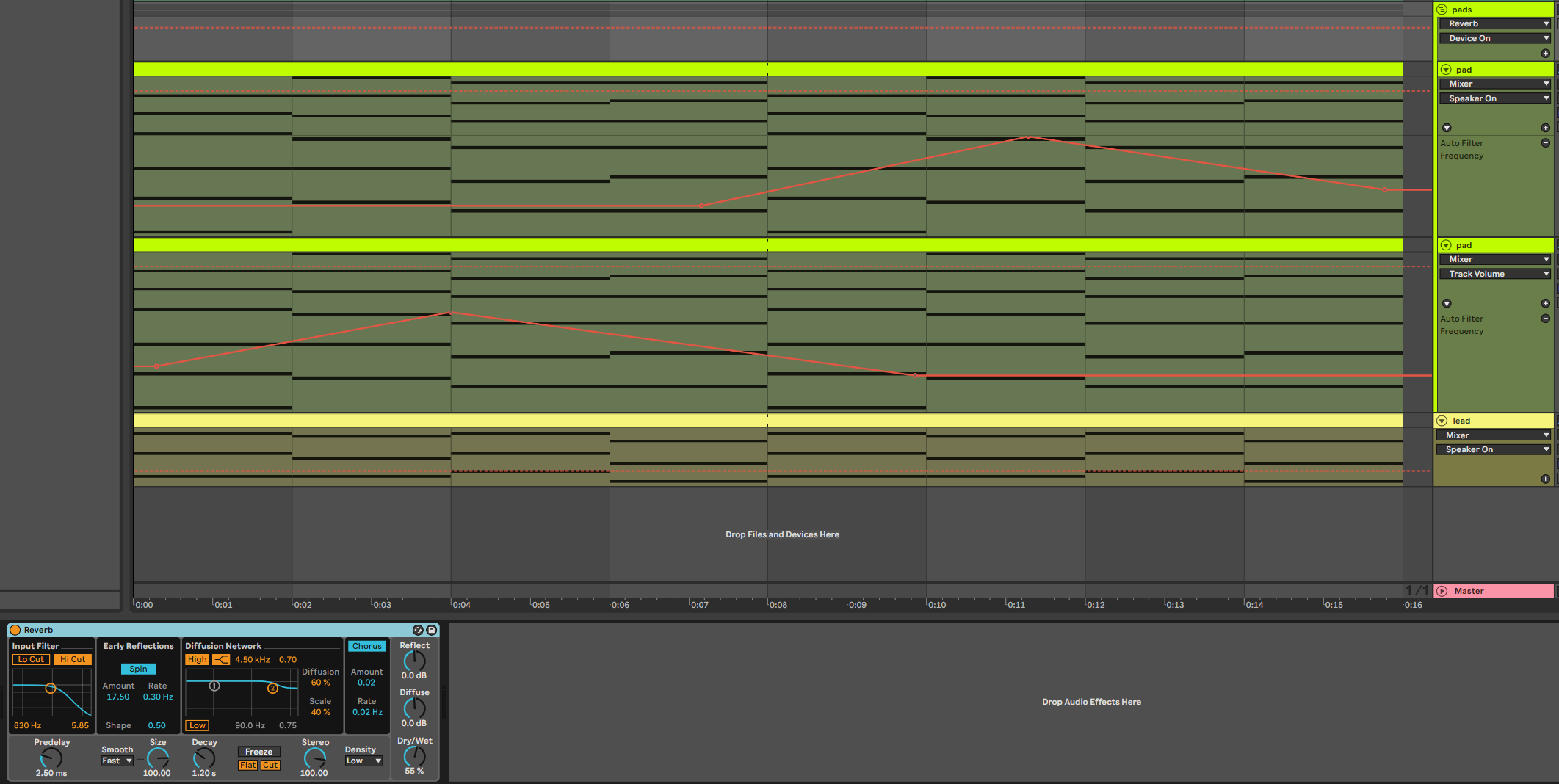Collapse the pads group track fold icon
Screen dimensions: 1559x784
(1442, 10)
